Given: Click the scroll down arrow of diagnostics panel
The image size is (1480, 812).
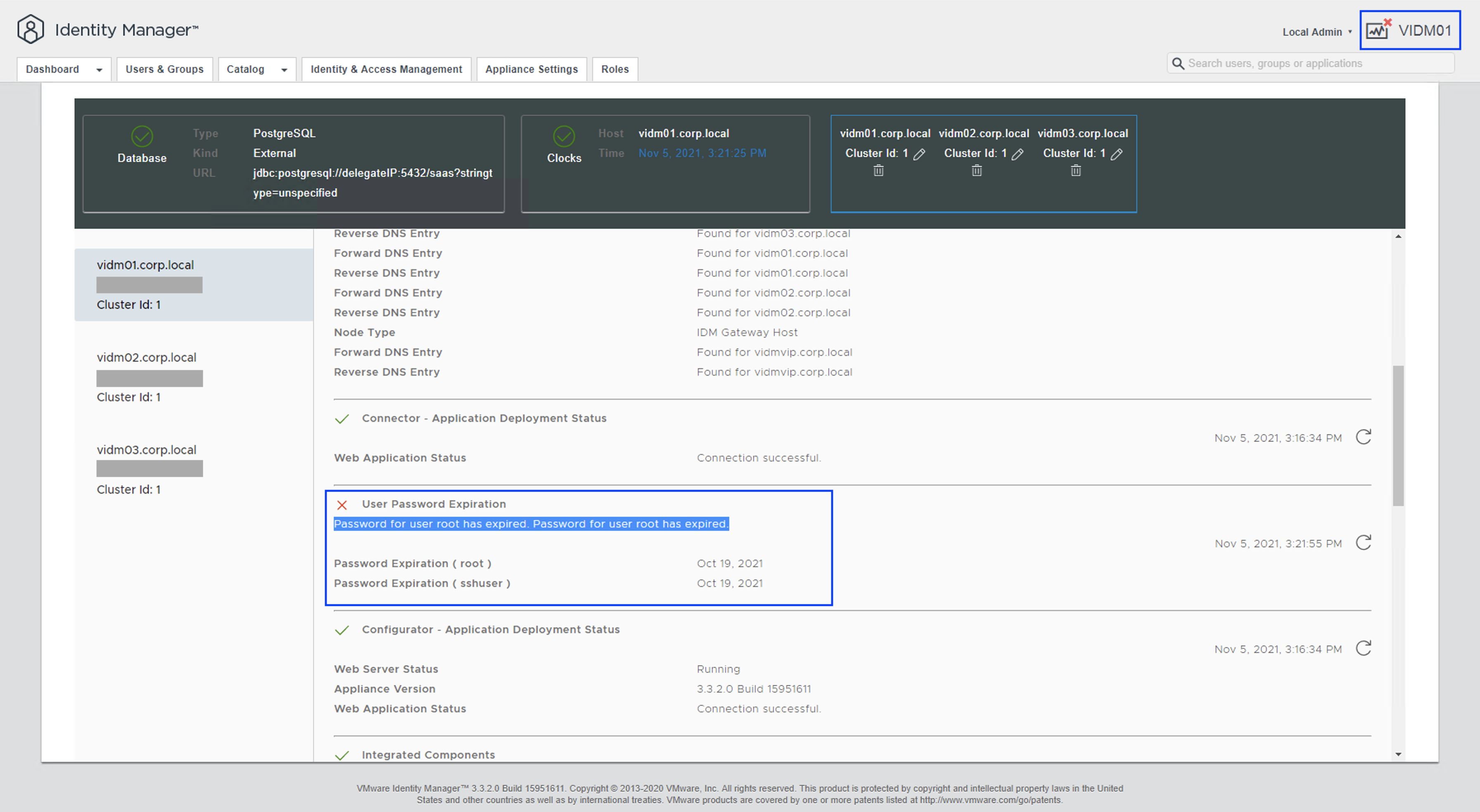Looking at the screenshot, I should pyautogui.click(x=1398, y=754).
